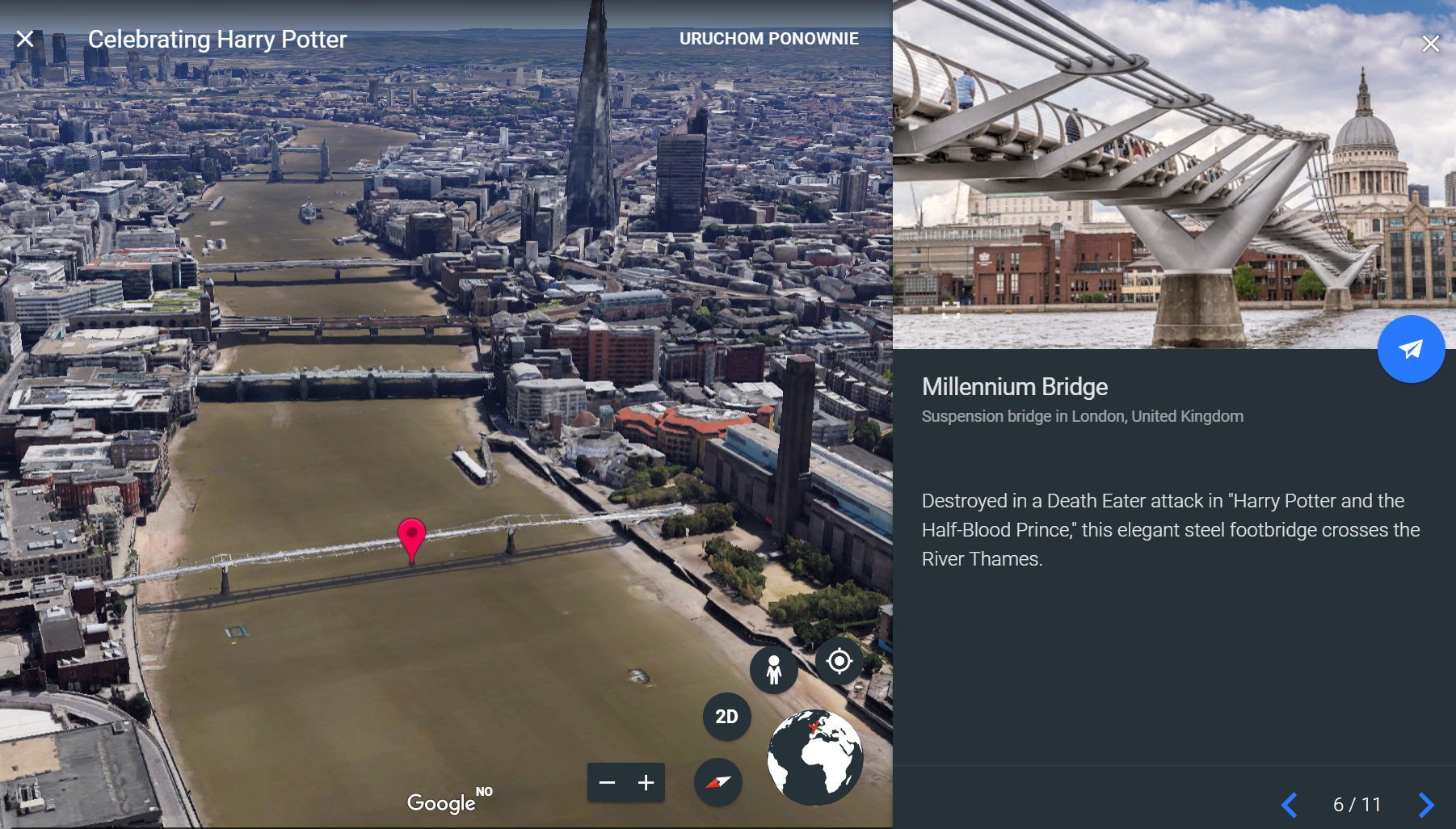This screenshot has height=829, width=1456.
Task: Click the Suspension bridge in London subtitle
Action: 1083,416
